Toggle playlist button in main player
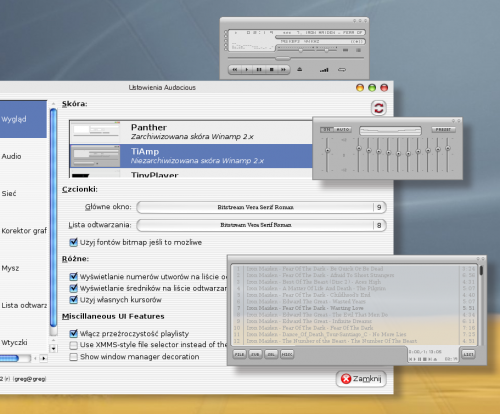The height and width of the screenshot is (414, 500). (x=359, y=50)
